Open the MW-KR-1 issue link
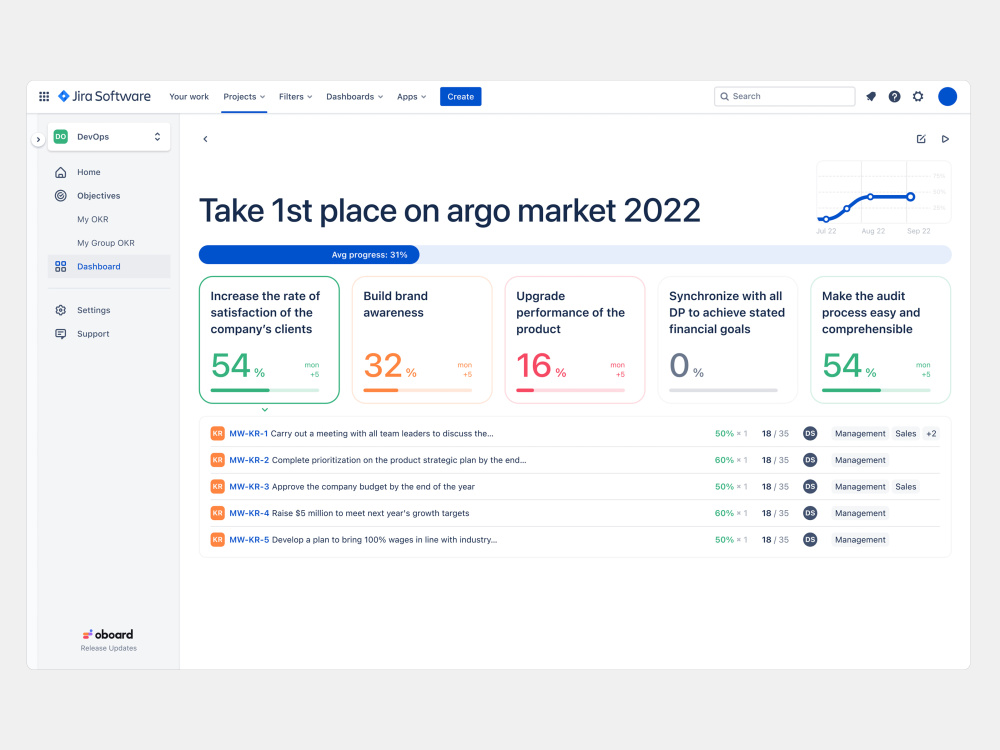The width and height of the screenshot is (1000, 750). pyautogui.click(x=248, y=434)
